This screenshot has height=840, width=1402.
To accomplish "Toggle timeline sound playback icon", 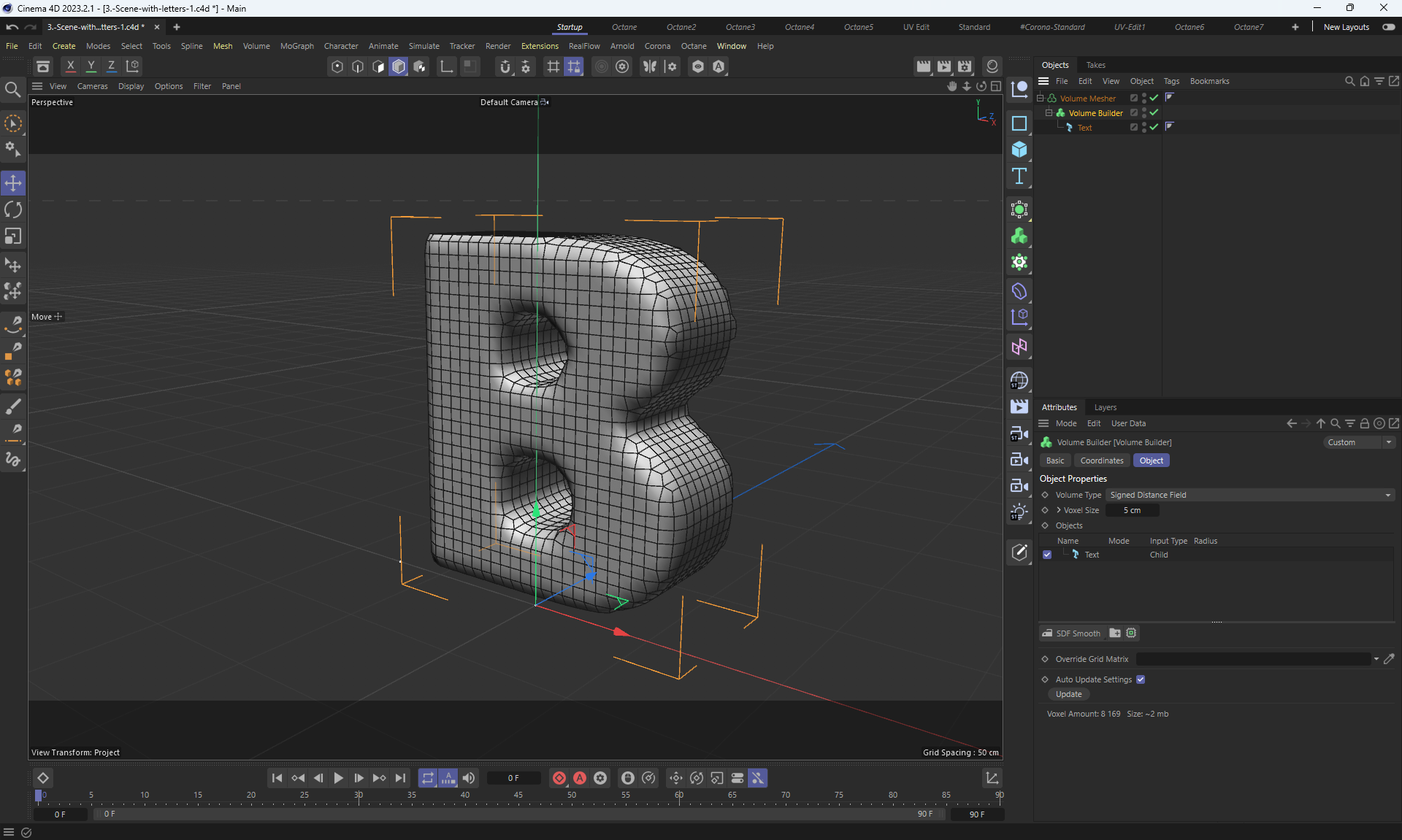I will [x=469, y=778].
